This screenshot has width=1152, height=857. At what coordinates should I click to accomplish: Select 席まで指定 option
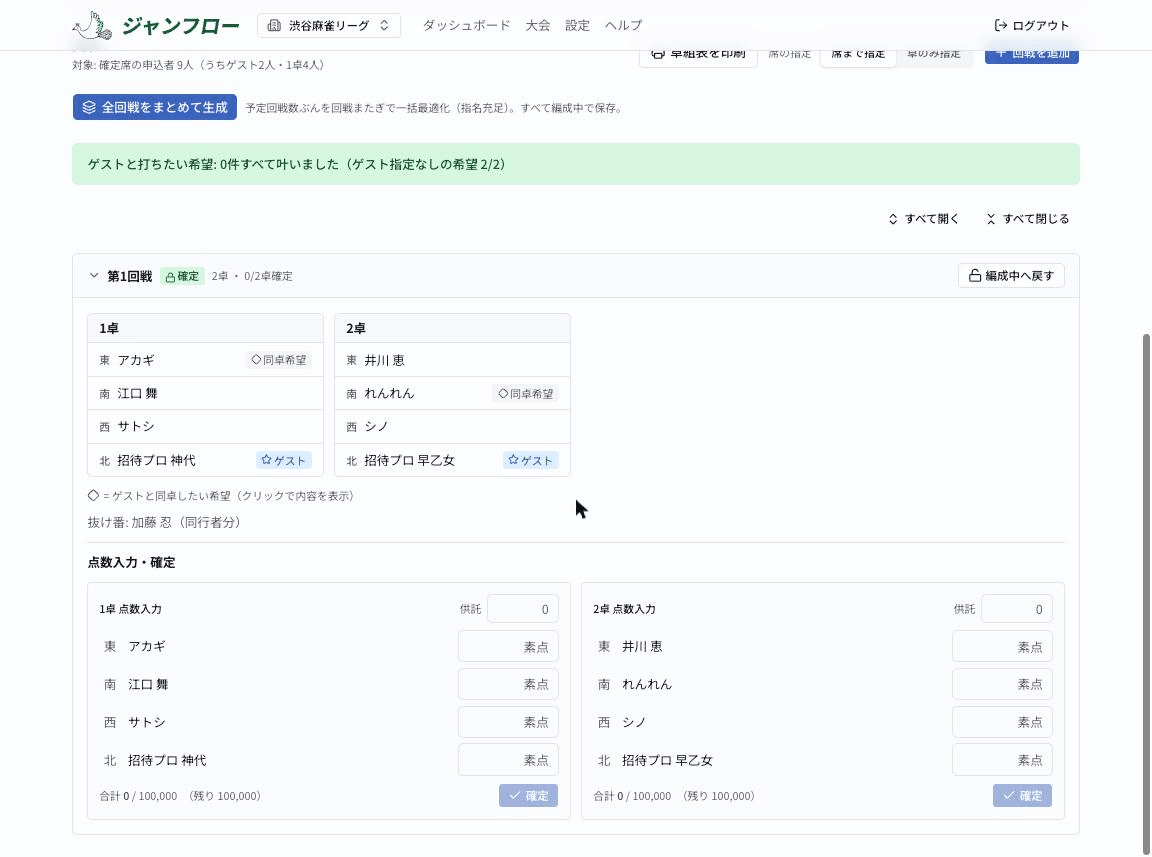pos(857,56)
